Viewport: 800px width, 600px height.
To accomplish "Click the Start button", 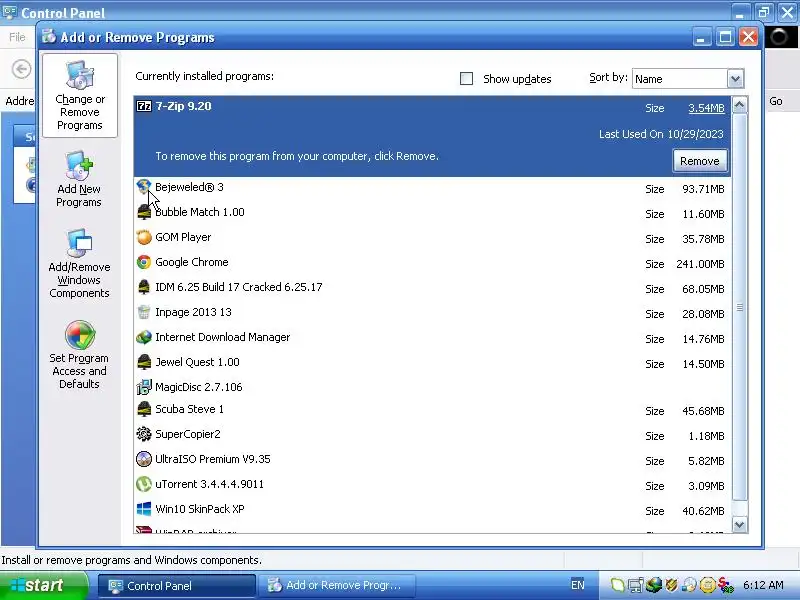I will (43, 586).
